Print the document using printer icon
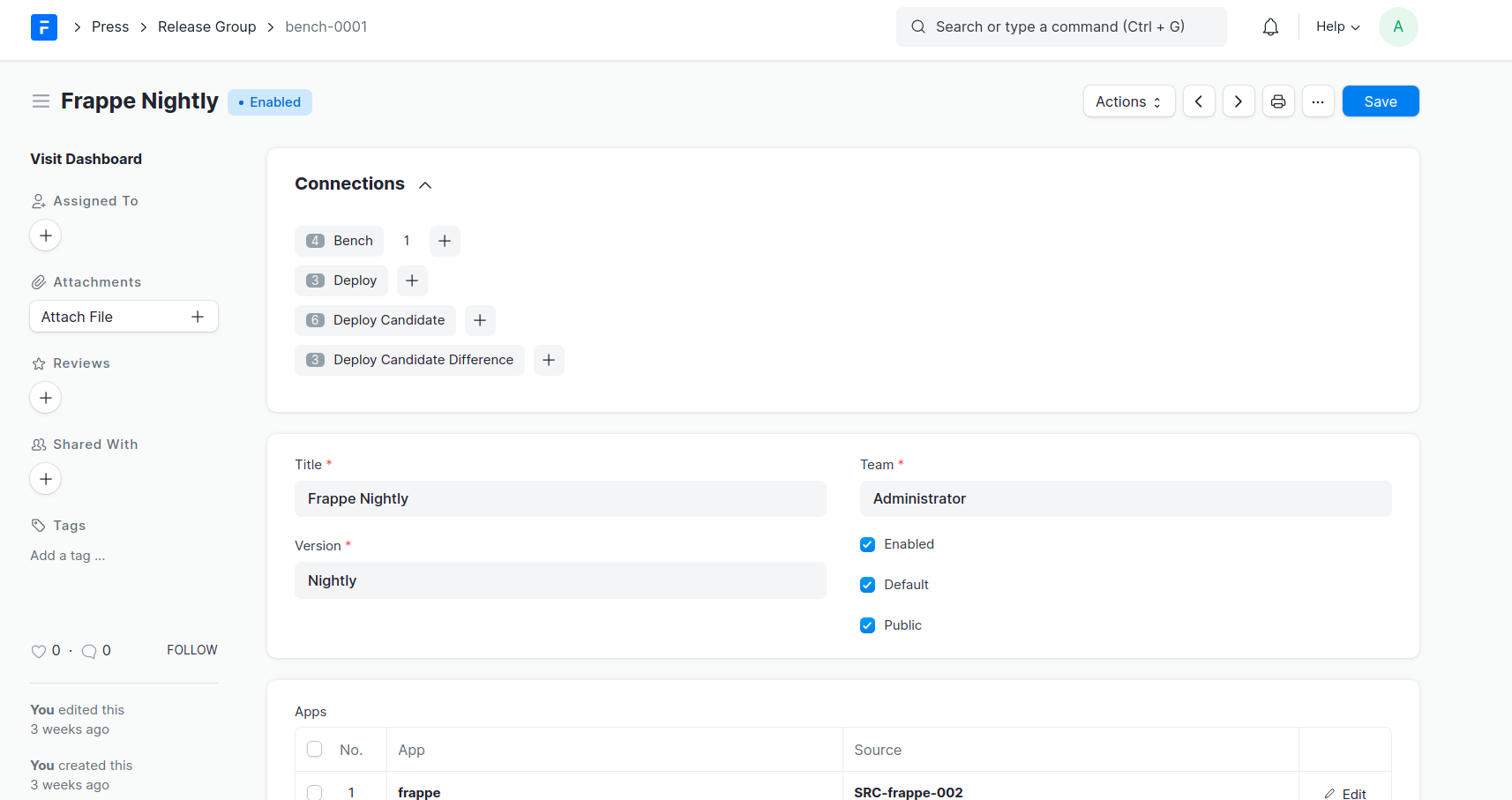This screenshot has height=800, width=1512. point(1278,101)
